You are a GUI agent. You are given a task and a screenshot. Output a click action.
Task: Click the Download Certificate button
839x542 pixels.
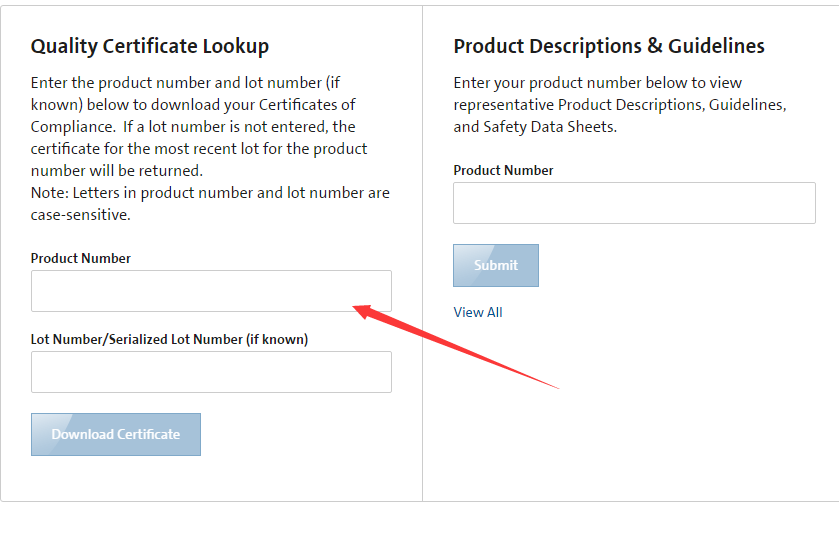click(116, 434)
